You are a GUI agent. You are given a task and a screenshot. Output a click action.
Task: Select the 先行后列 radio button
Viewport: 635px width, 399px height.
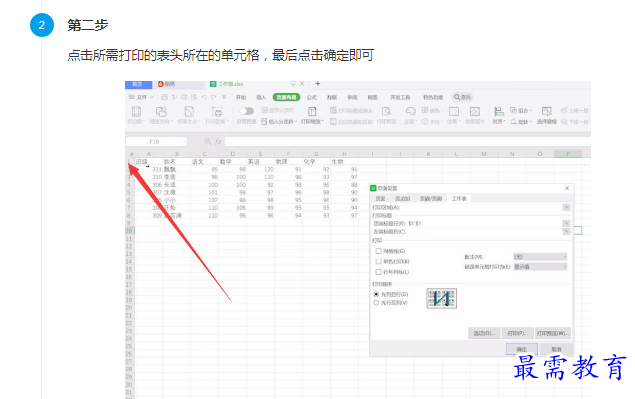coord(376,303)
